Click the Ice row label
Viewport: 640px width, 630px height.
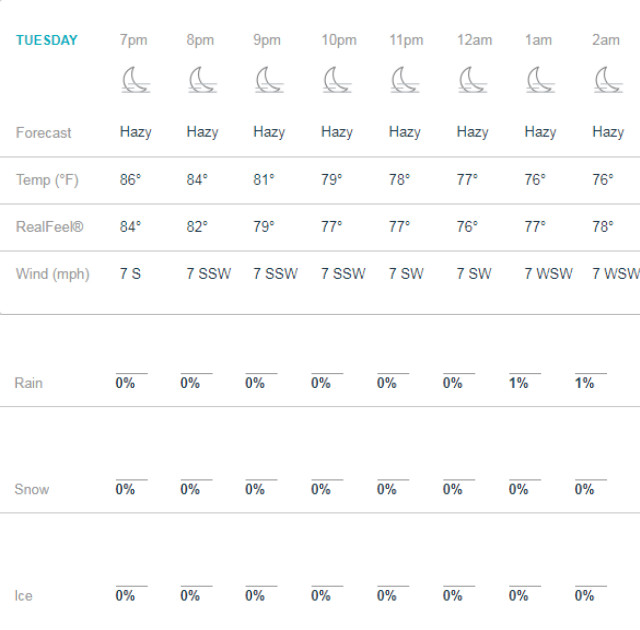[x=23, y=596]
